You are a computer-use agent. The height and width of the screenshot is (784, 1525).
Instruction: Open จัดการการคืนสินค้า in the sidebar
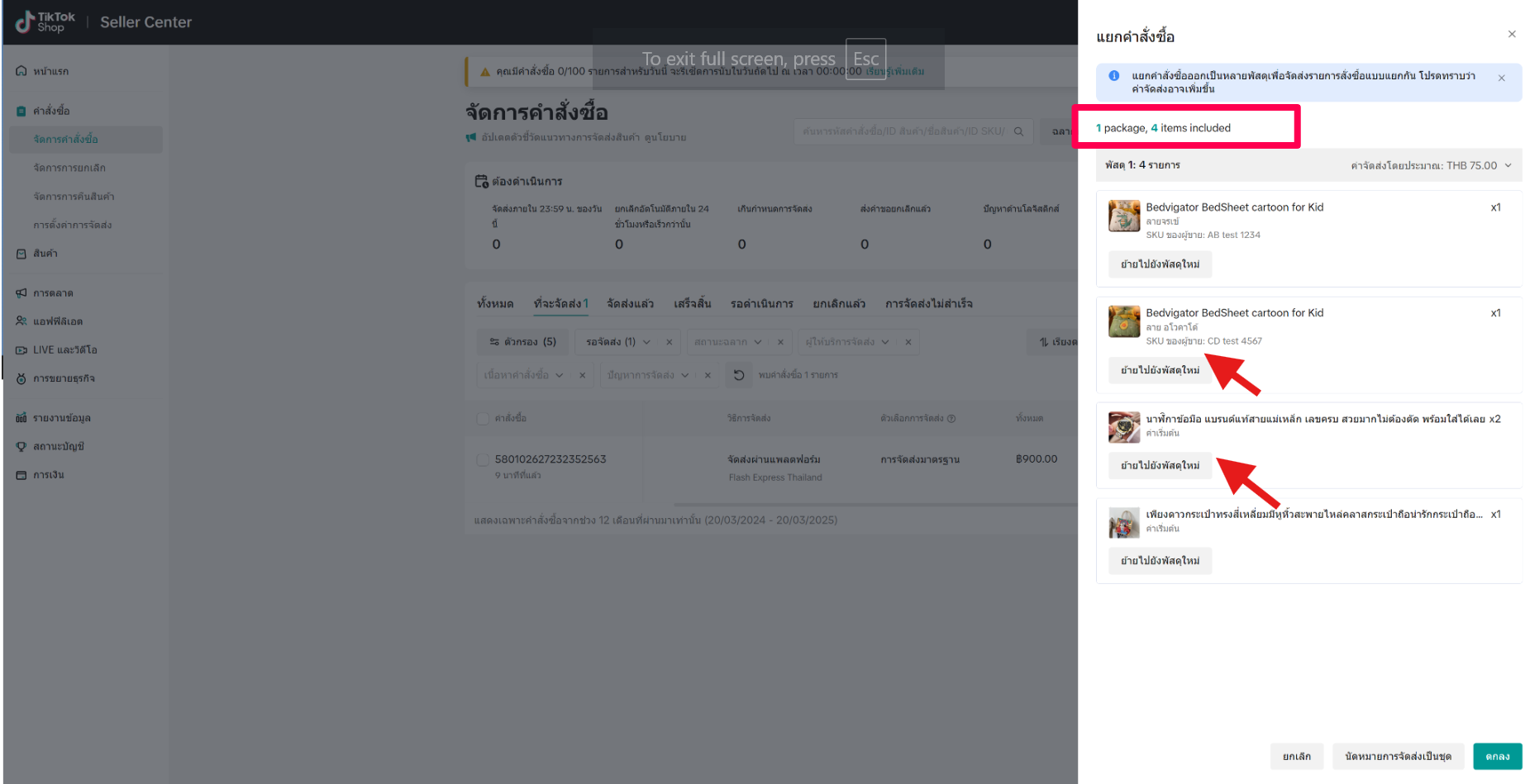[74, 197]
